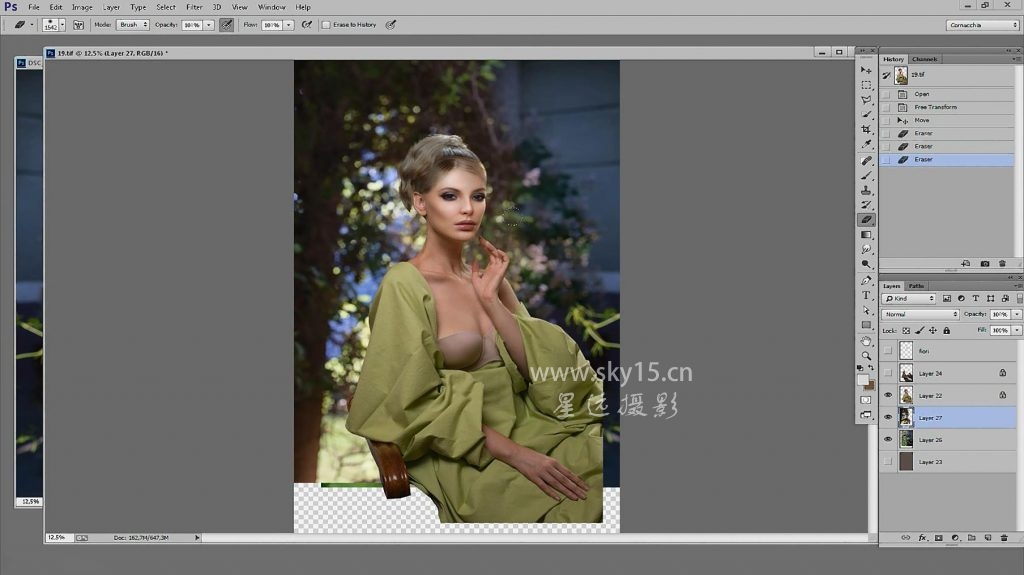Click the switch foreground/background colors icon
The width and height of the screenshot is (1024, 575).
pos(871,368)
